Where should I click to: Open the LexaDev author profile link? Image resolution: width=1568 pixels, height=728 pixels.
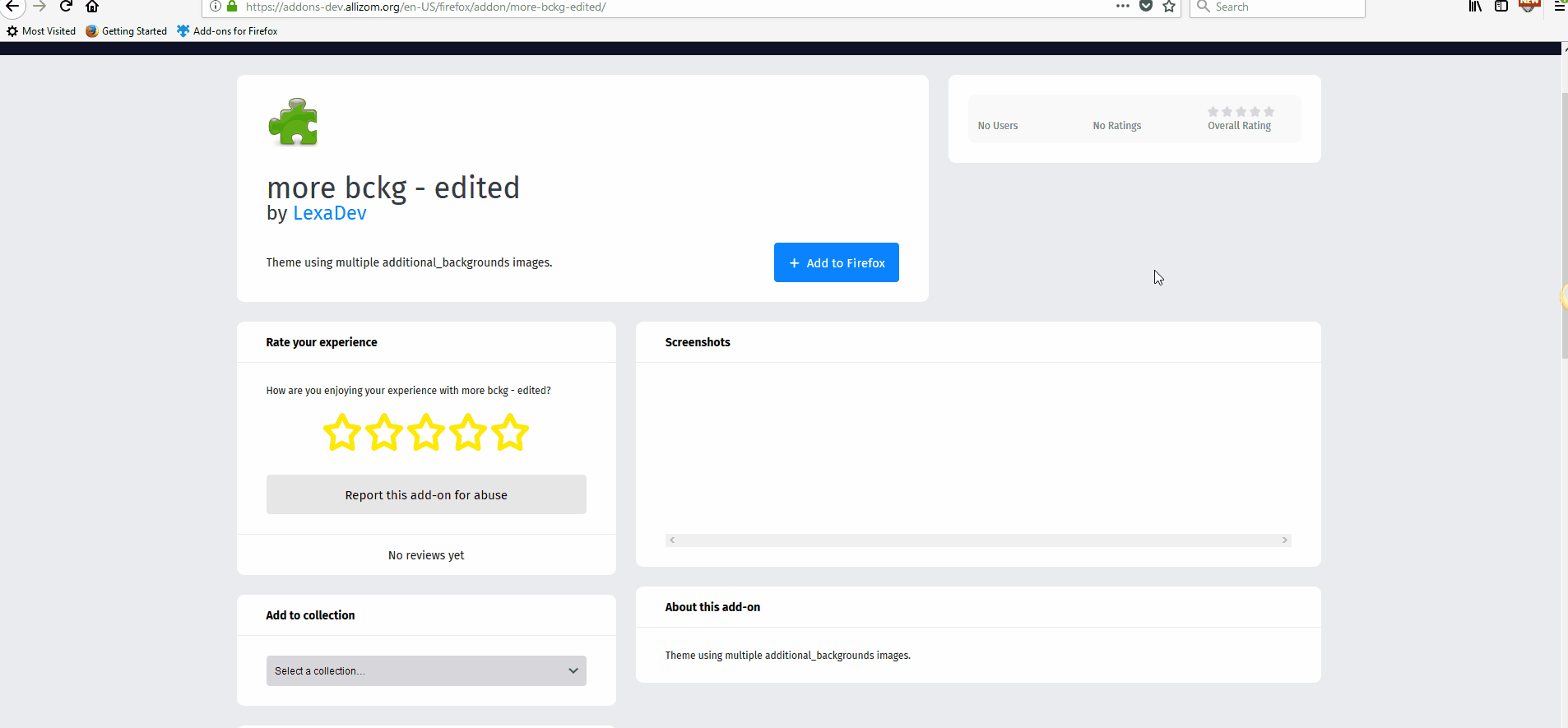[x=330, y=213]
